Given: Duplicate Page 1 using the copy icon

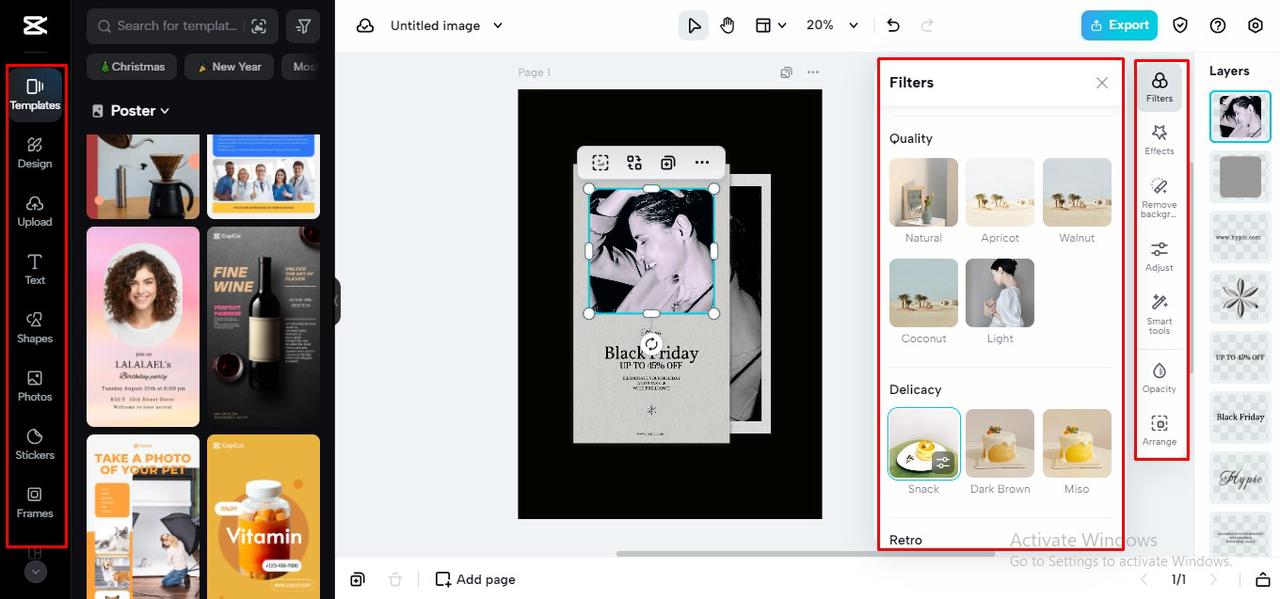Looking at the screenshot, I should click(787, 72).
